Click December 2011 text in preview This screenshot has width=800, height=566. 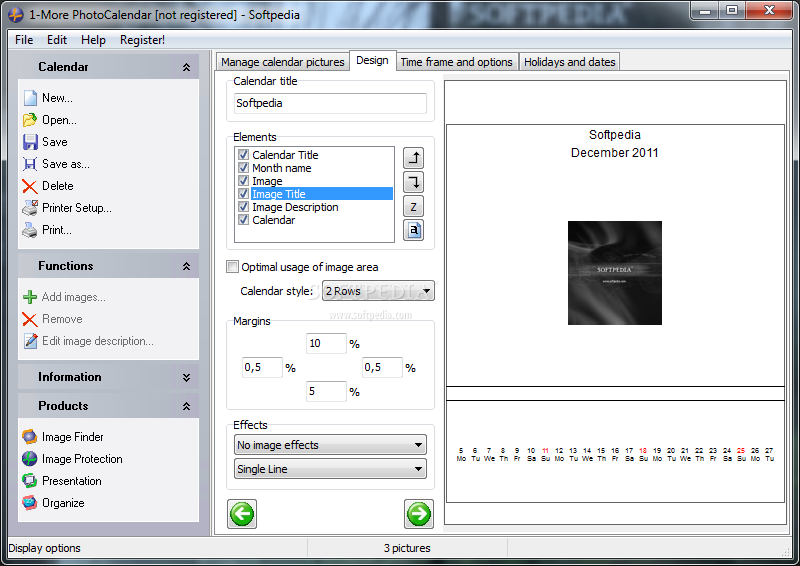(x=615, y=153)
